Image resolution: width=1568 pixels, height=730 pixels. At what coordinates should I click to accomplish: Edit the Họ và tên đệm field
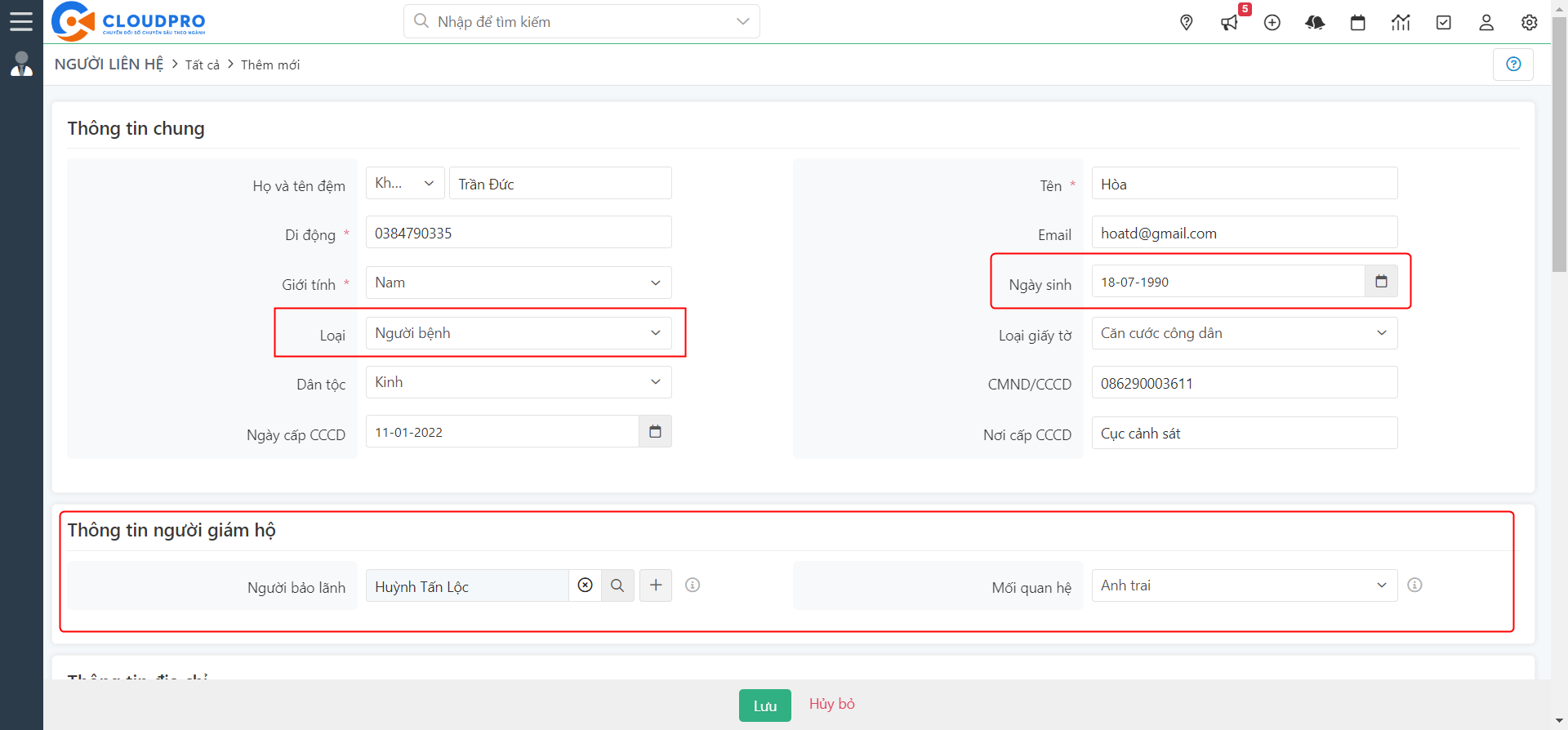(x=560, y=183)
